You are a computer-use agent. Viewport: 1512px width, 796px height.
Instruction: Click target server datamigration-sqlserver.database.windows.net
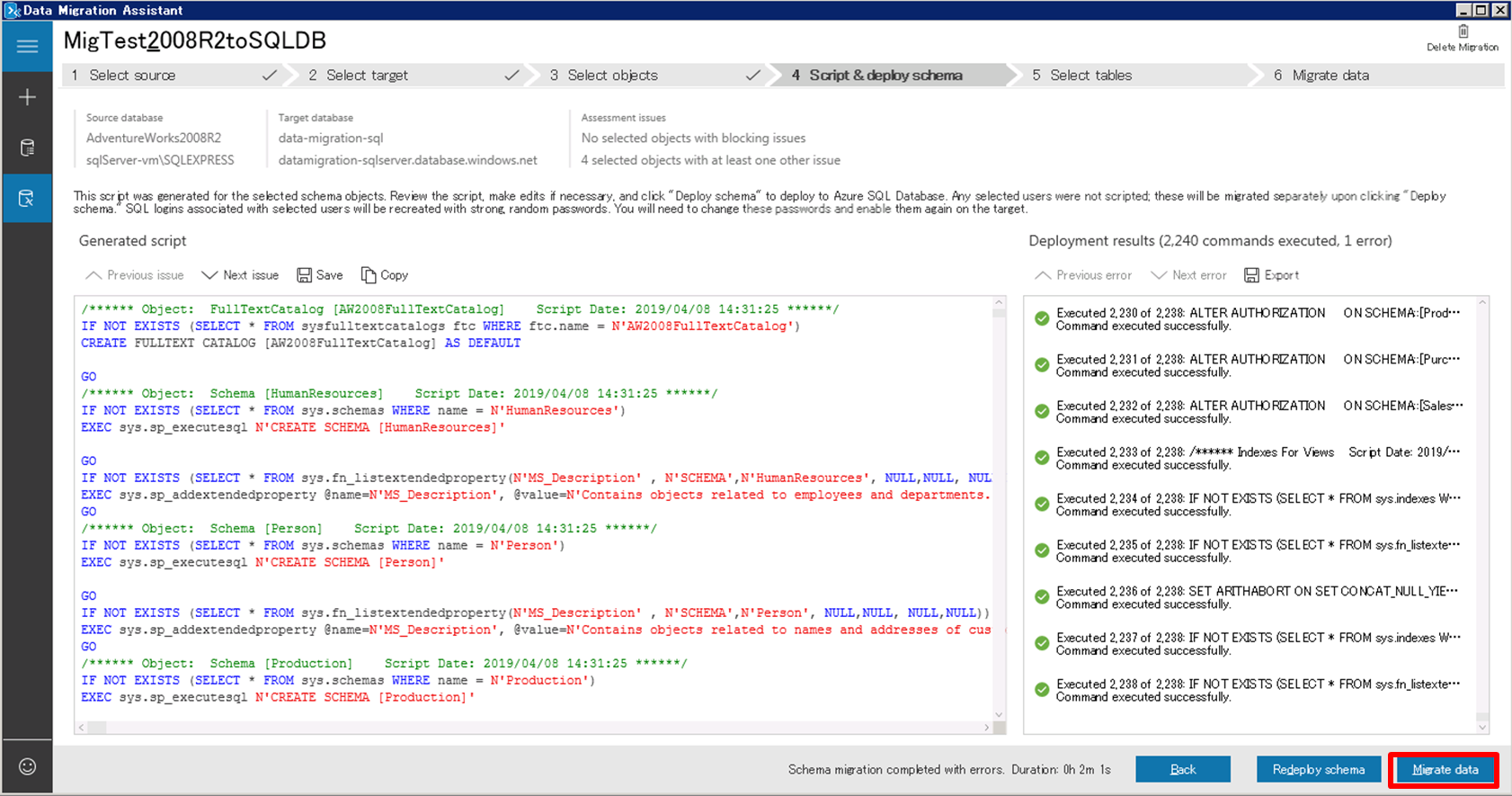(408, 160)
